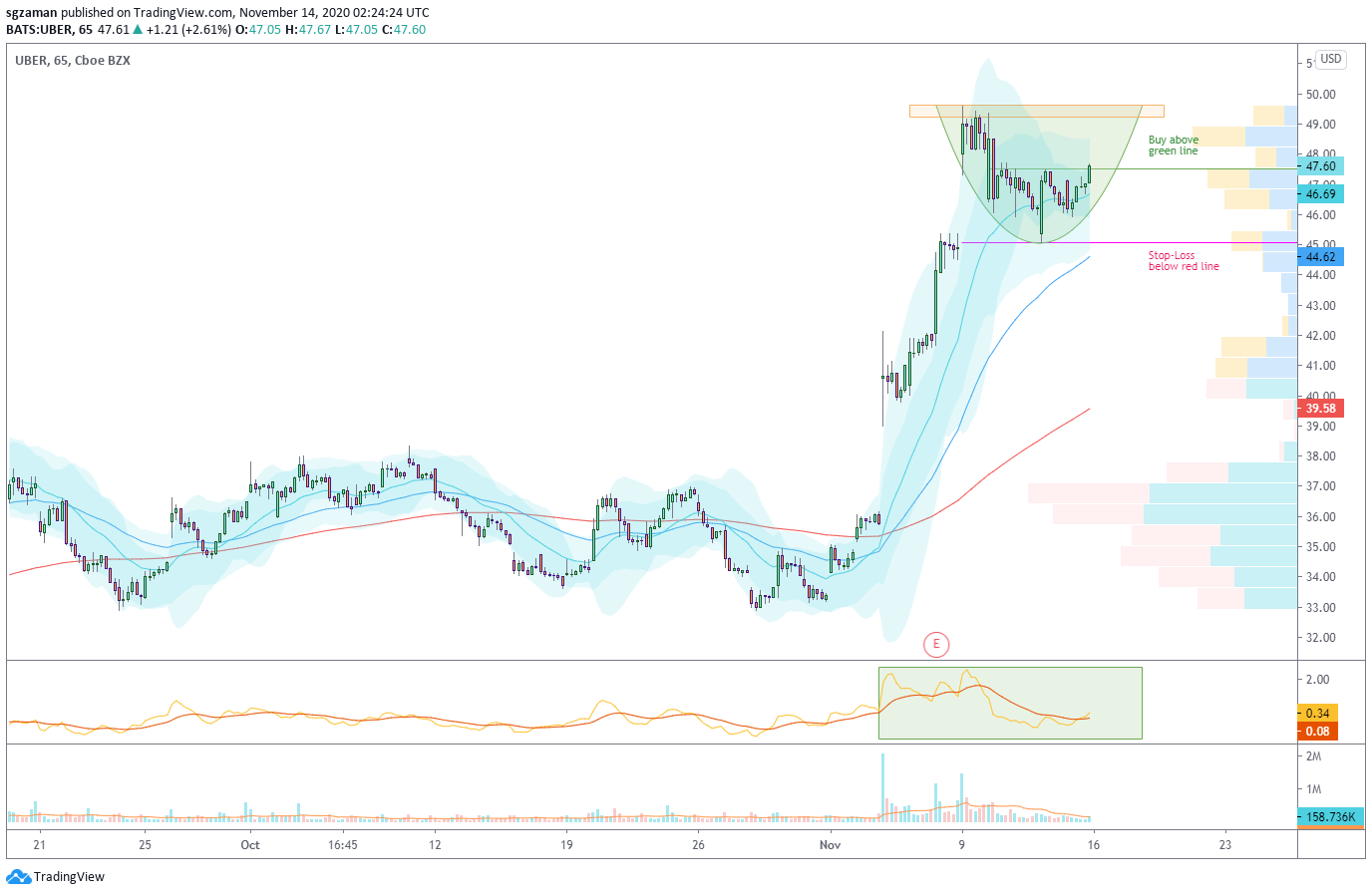Click the 'Stop-Loss below red line' annotation

(1184, 261)
